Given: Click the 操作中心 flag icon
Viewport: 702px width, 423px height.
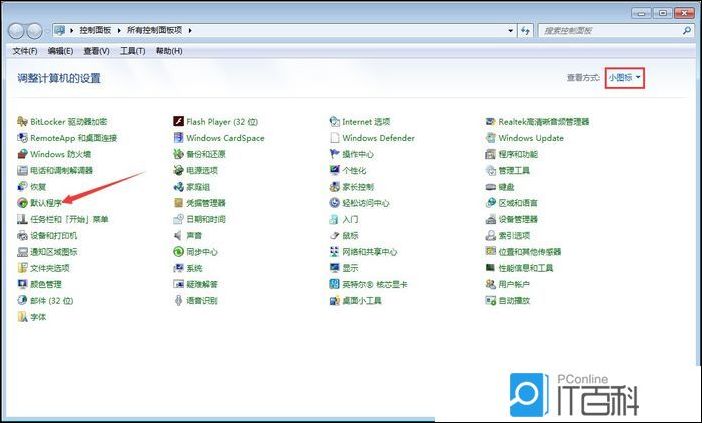Looking at the screenshot, I should [x=334, y=154].
